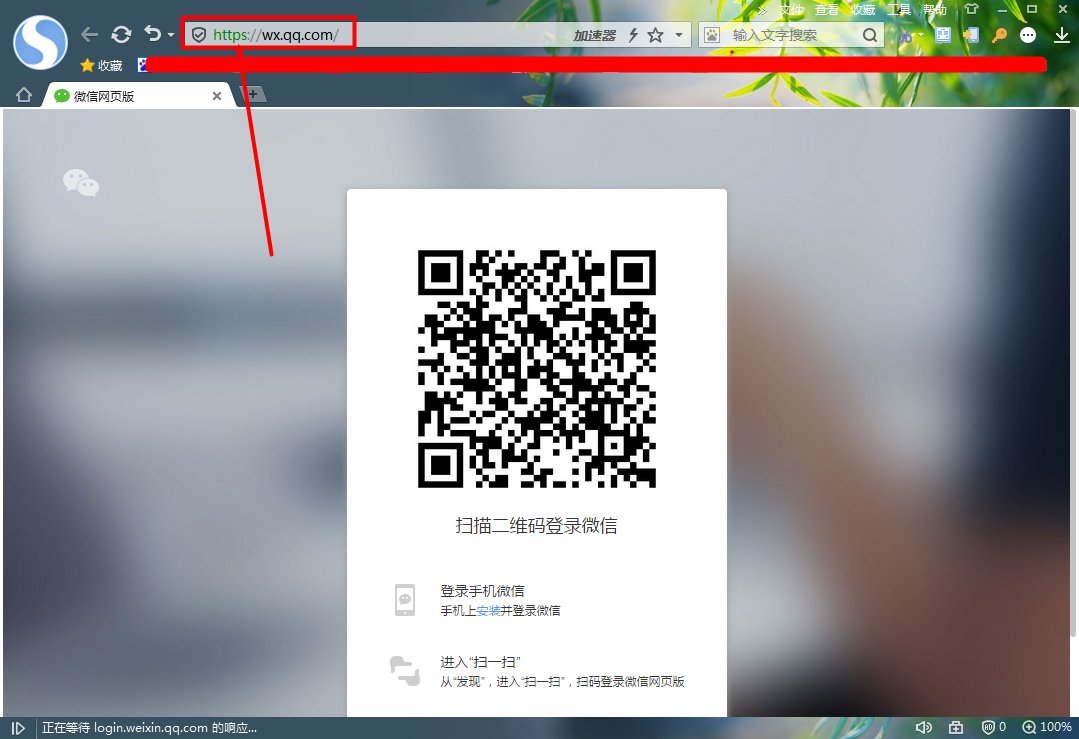The width and height of the screenshot is (1079, 739).
Task: Open the 工具 menu
Action: pyautogui.click(x=899, y=10)
